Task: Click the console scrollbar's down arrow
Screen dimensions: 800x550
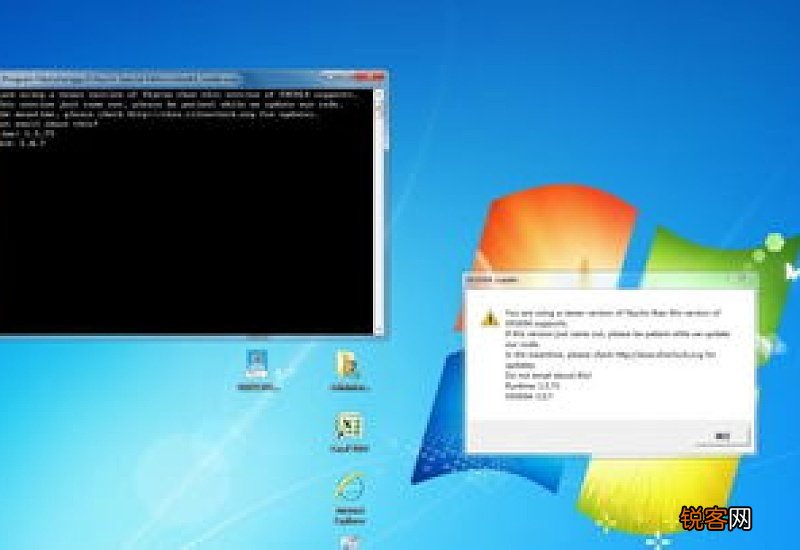Action: coord(379,327)
